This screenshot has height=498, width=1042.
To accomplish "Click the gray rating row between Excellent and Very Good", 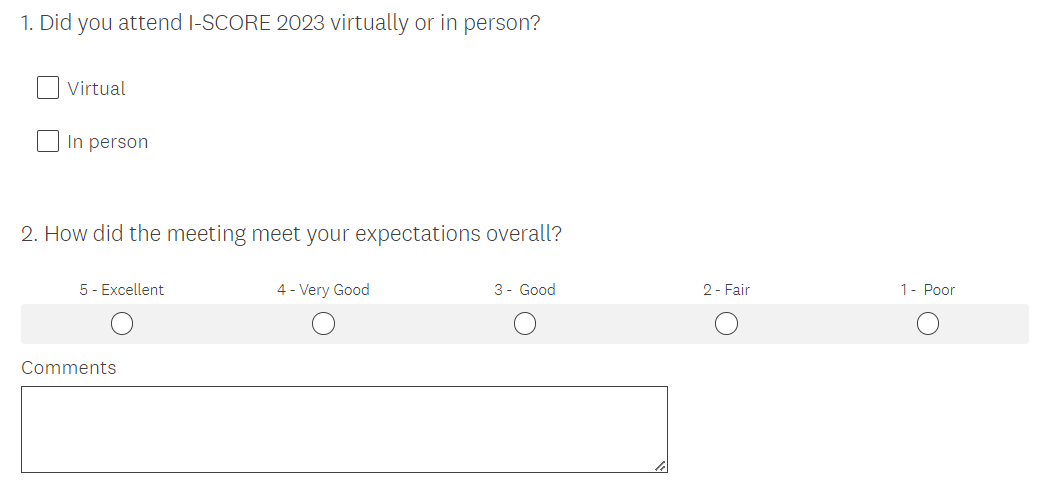I will (x=222, y=324).
